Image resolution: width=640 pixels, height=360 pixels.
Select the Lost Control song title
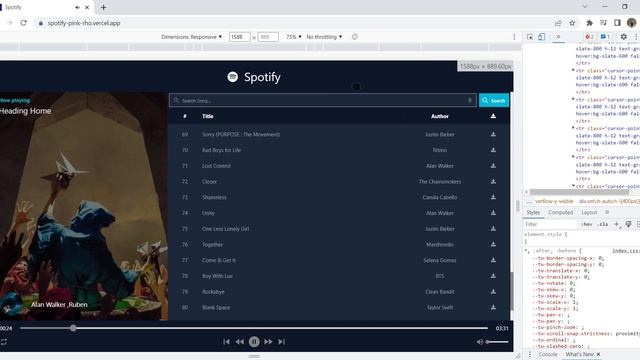(216, 166)
